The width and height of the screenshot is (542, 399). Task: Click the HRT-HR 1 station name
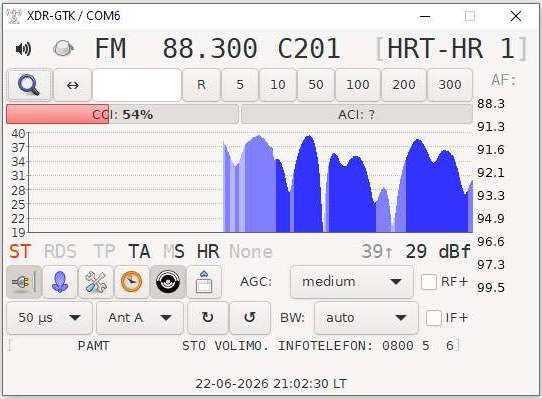[x=451, y=48]
